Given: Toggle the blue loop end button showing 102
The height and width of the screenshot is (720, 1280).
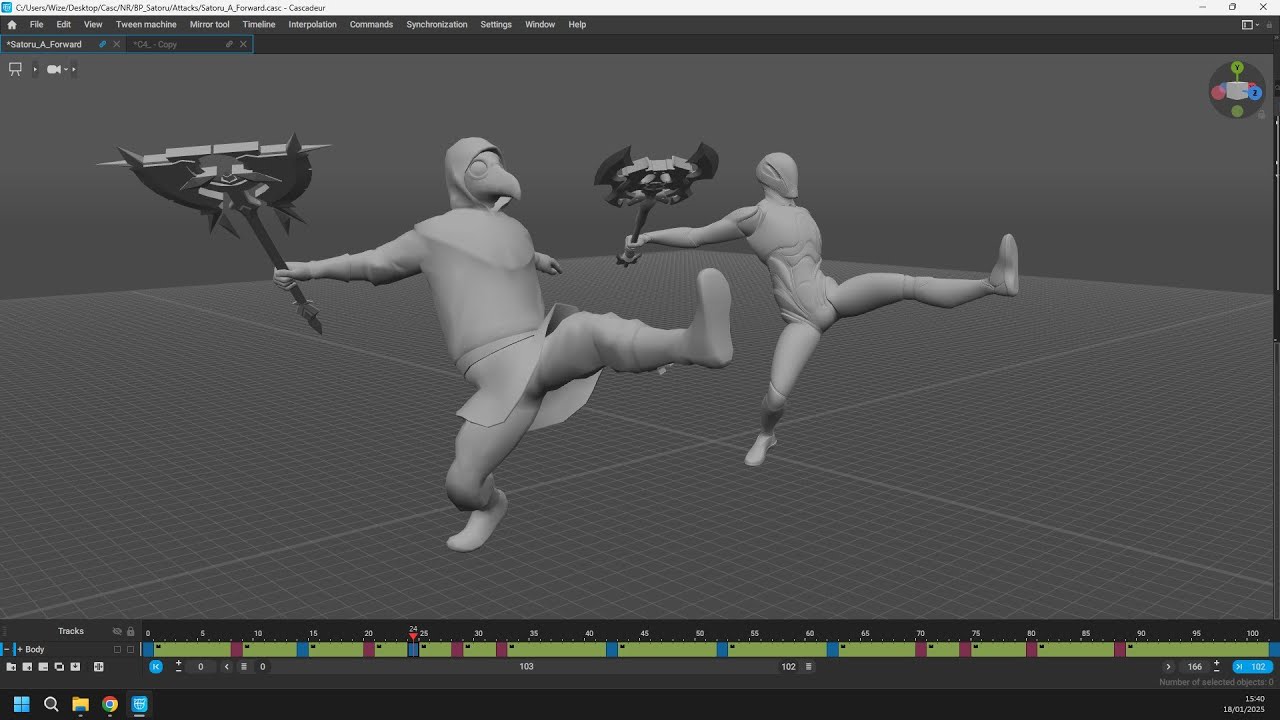Looking at the screenshot, I should (x=1253, y=667).
